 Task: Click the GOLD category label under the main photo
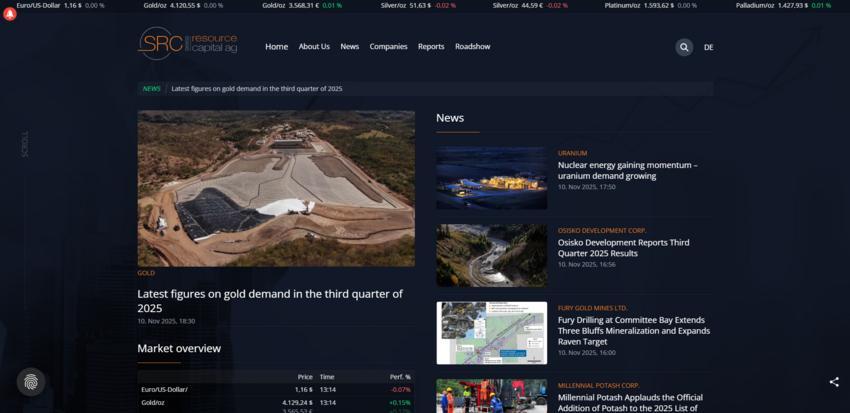point(146,273)
